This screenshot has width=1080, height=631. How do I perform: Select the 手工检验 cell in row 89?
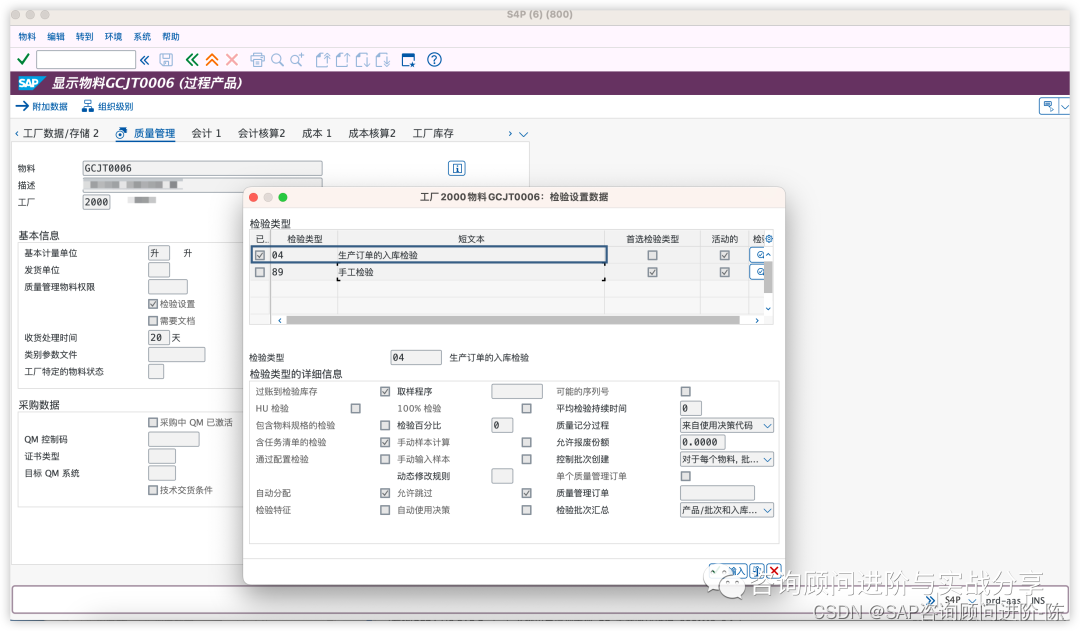471,272
